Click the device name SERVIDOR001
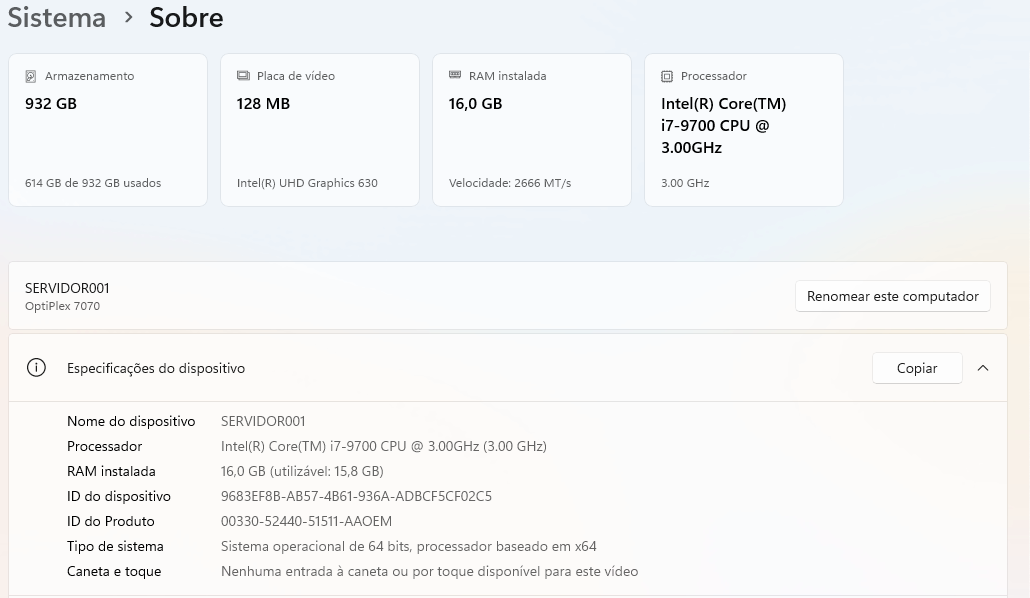1030x598 pixels. 67,288
